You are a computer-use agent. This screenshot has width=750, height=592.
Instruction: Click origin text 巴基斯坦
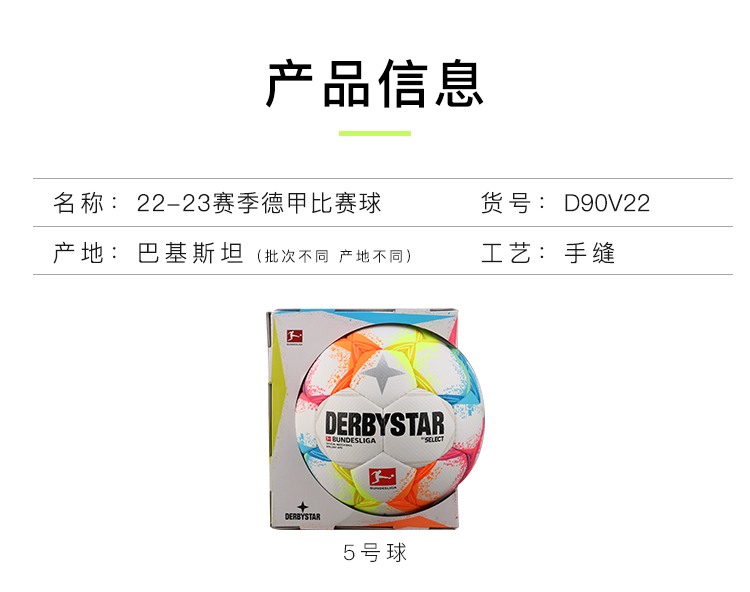(190, 252)
